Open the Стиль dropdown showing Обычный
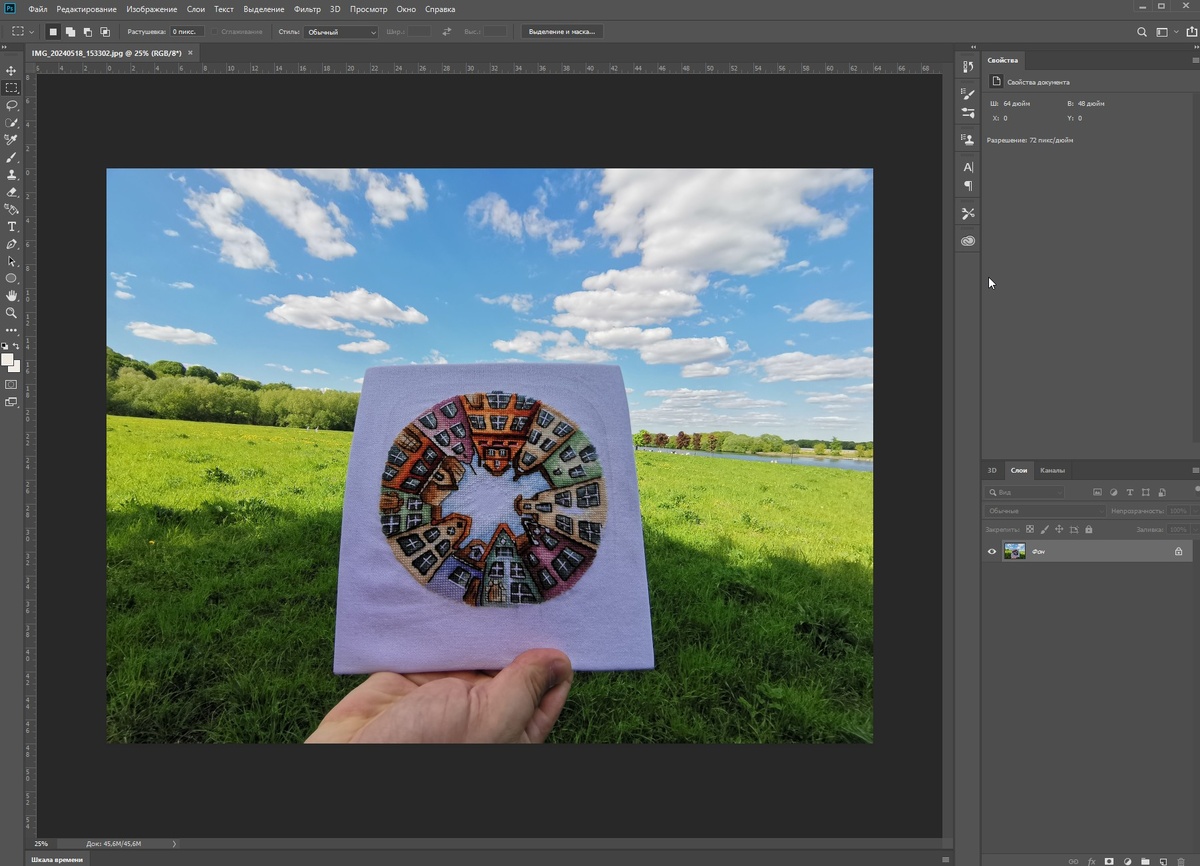 pyautogui.click(x=341, y=32)
